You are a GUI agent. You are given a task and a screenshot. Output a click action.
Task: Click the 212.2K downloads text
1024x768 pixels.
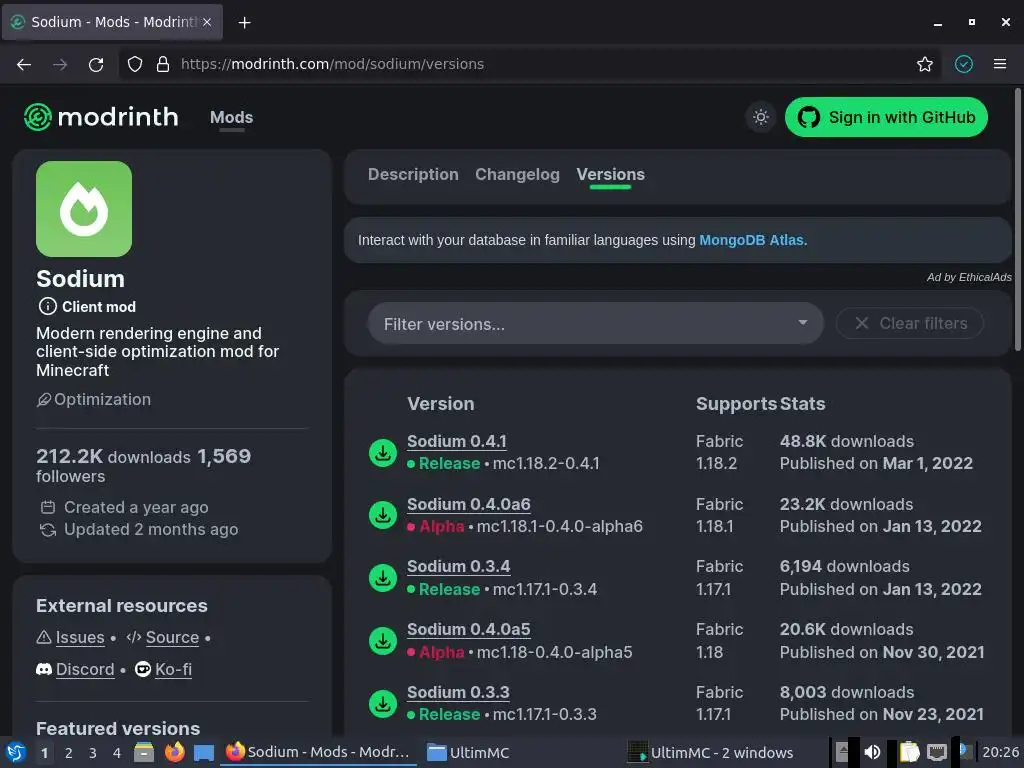(113, 456)
